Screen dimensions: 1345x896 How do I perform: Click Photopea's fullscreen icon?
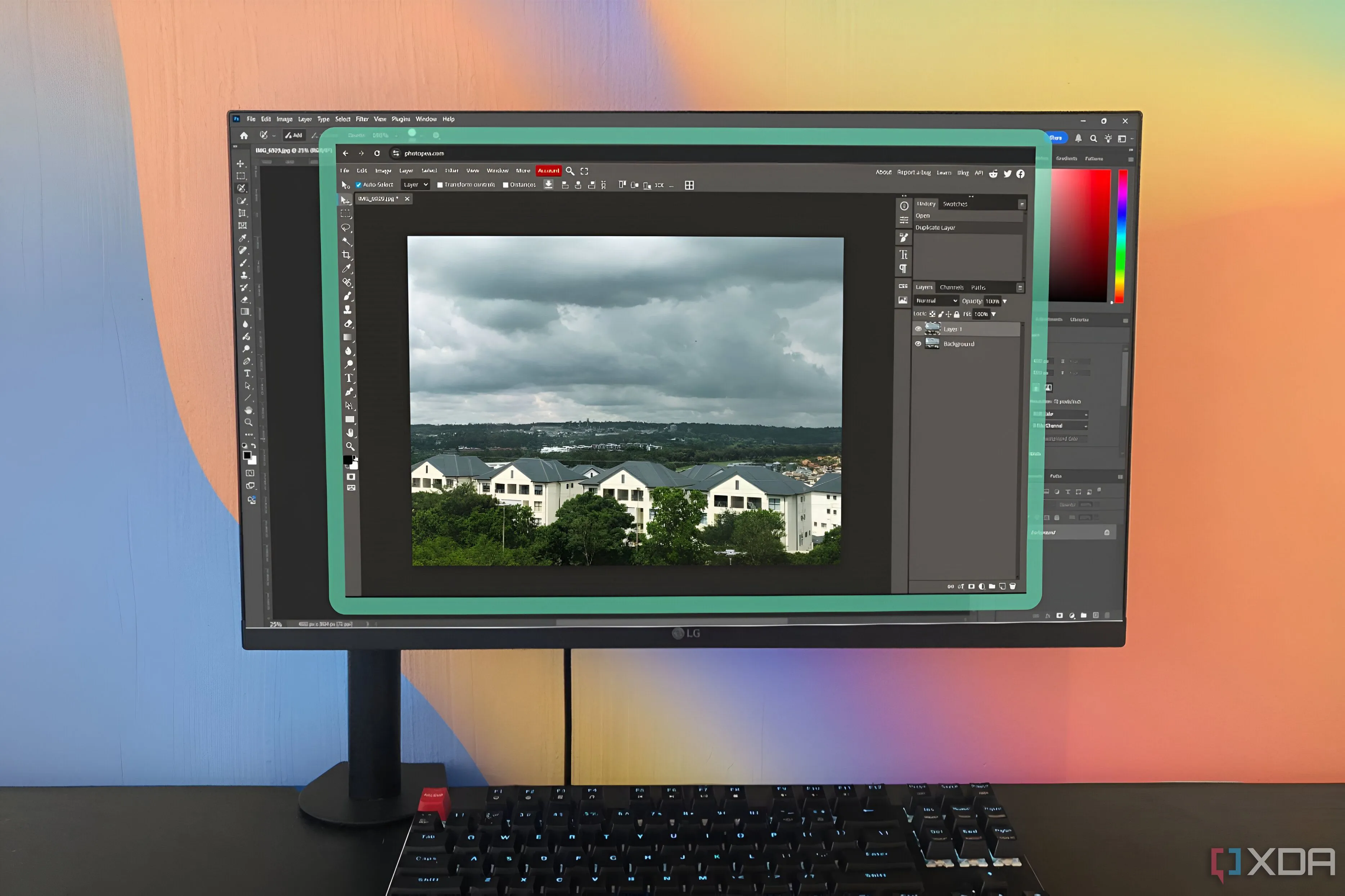click(x=584, y=171)
